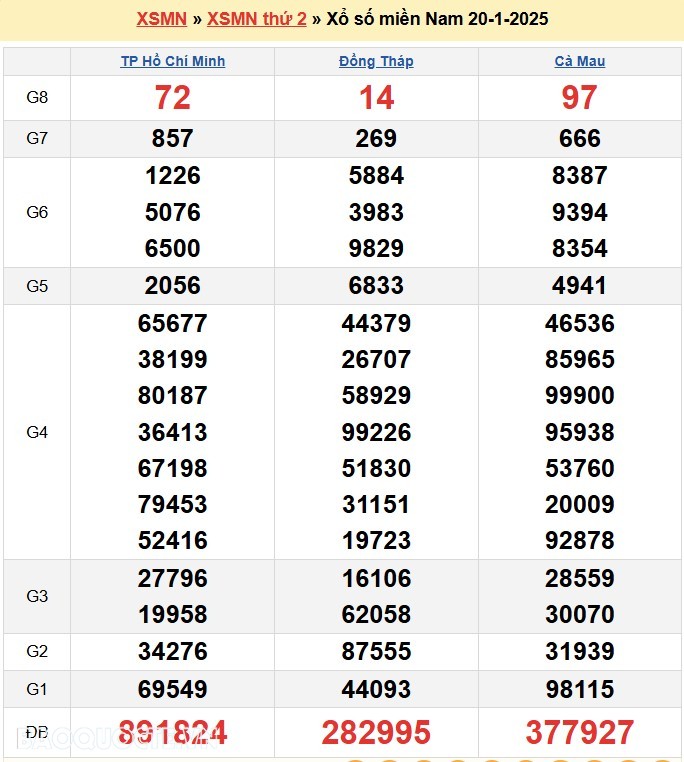Select the special prize number 282995

(376, 732)
